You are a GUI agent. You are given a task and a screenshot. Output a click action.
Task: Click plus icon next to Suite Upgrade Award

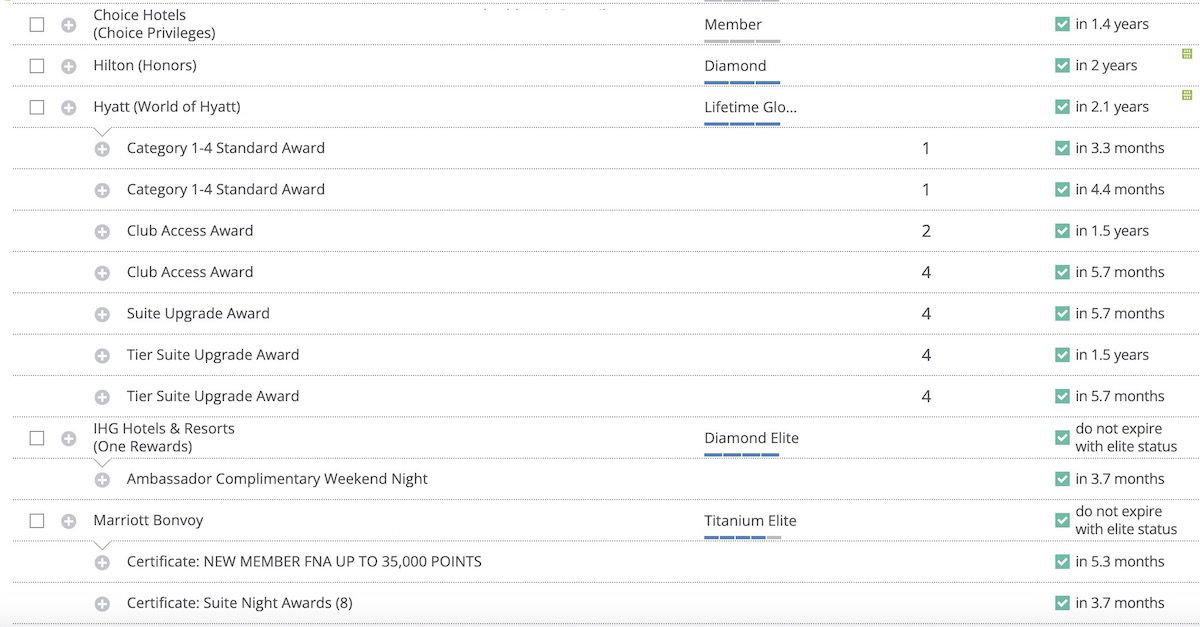pos(102,314)
